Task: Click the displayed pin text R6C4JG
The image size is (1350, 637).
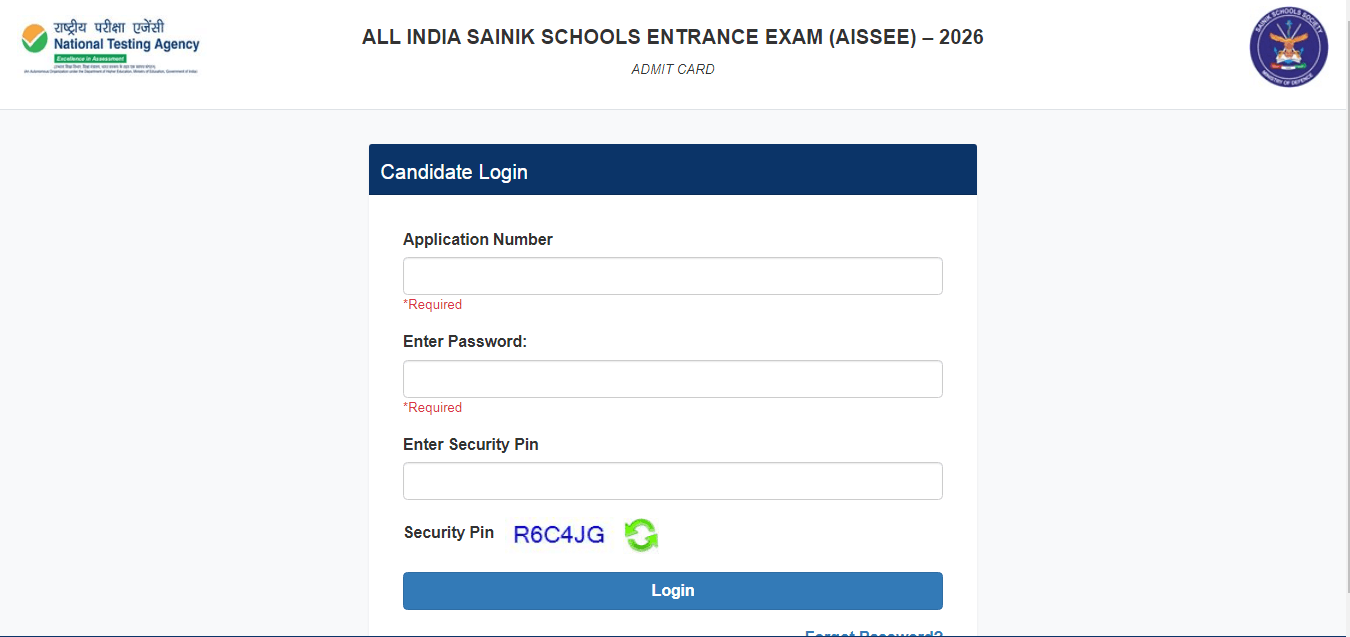Action: coord(557,533)
